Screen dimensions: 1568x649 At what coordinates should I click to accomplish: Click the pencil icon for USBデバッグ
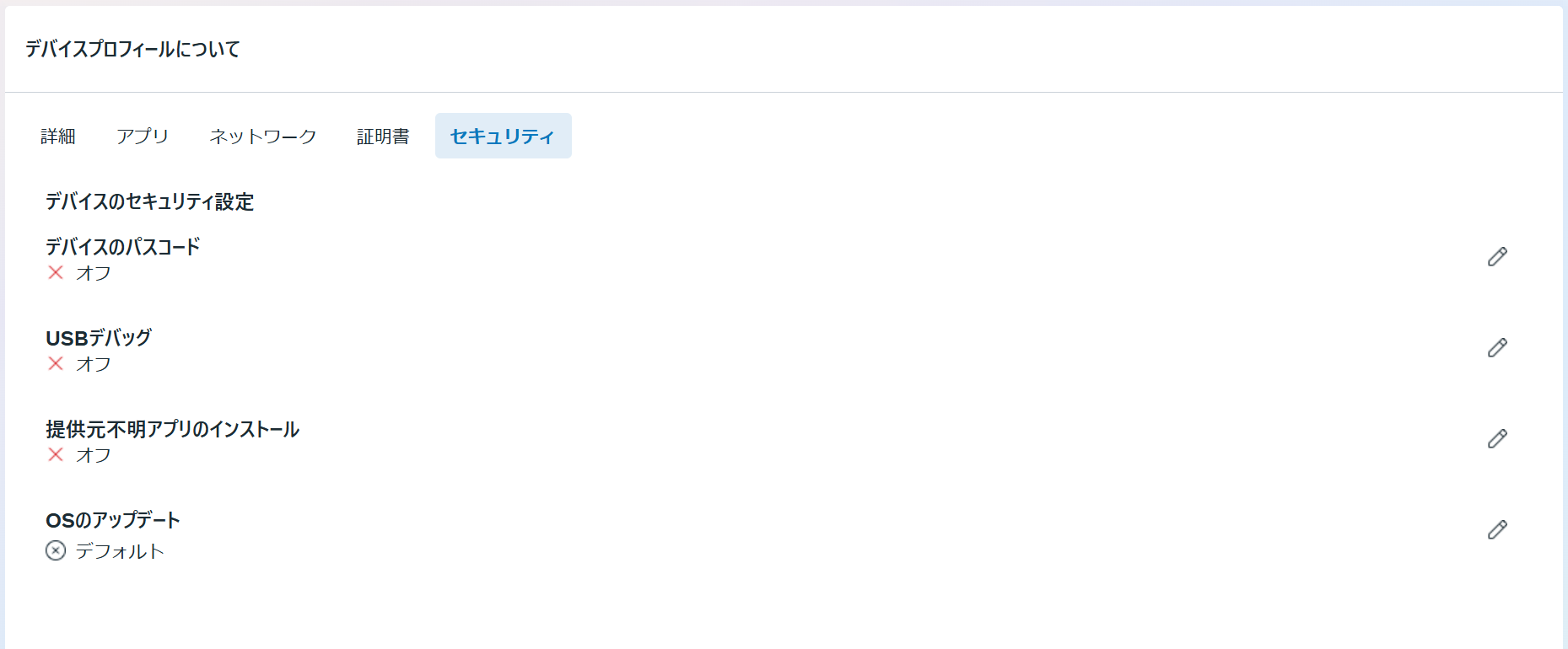point(1497,347)
